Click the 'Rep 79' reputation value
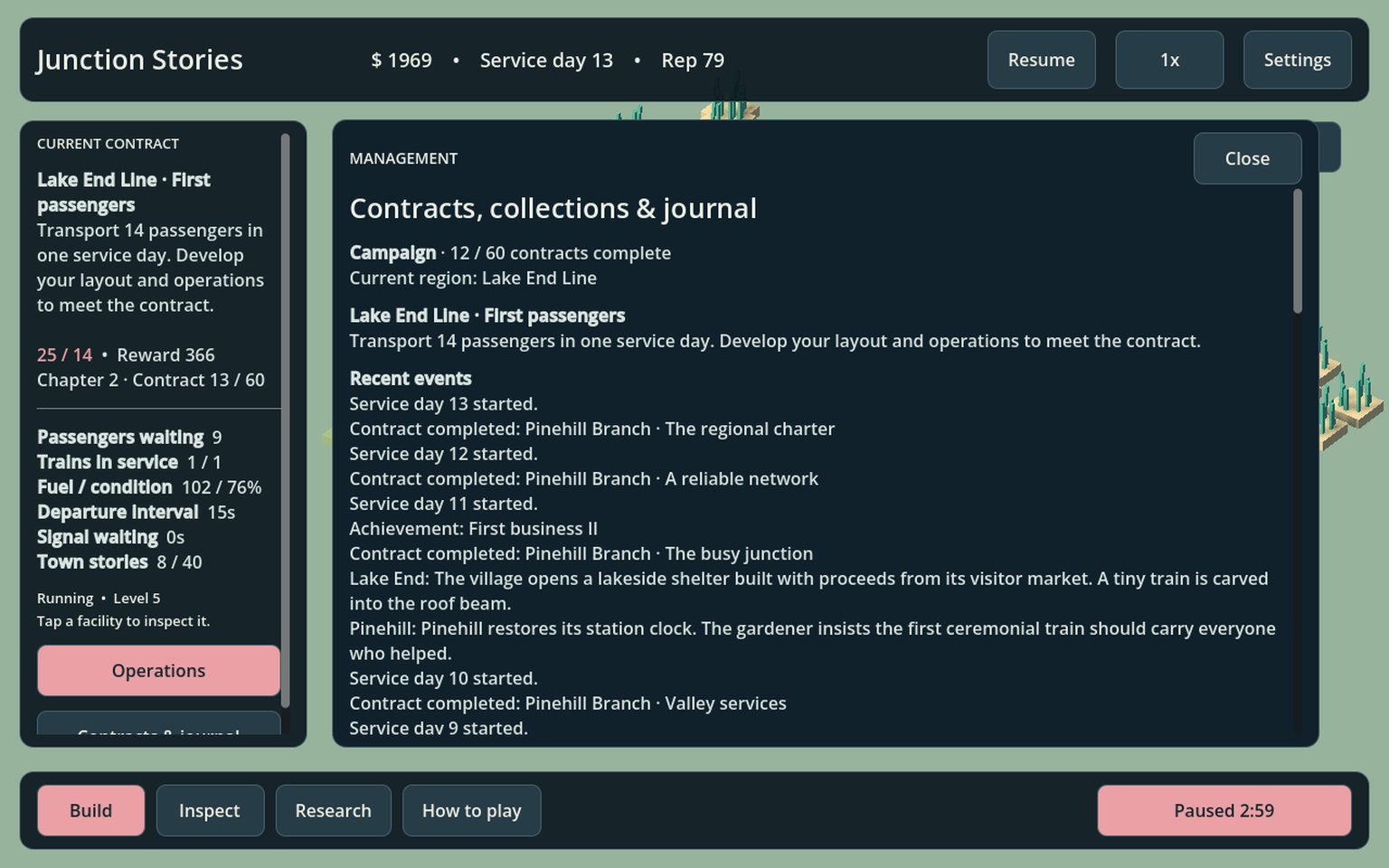This screenshot has height=868, width=1389. pyautogui.click(x=693, y=60)
